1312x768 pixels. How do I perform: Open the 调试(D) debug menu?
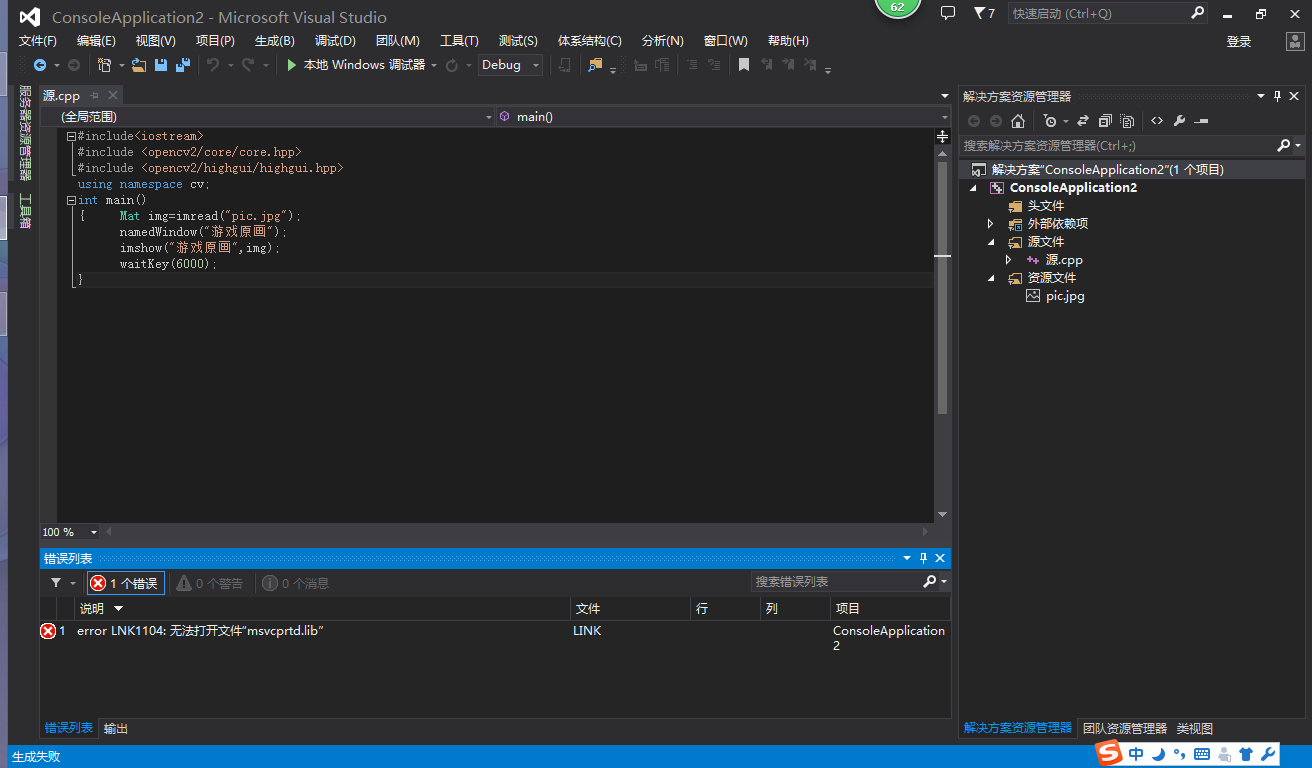[335, 41]
